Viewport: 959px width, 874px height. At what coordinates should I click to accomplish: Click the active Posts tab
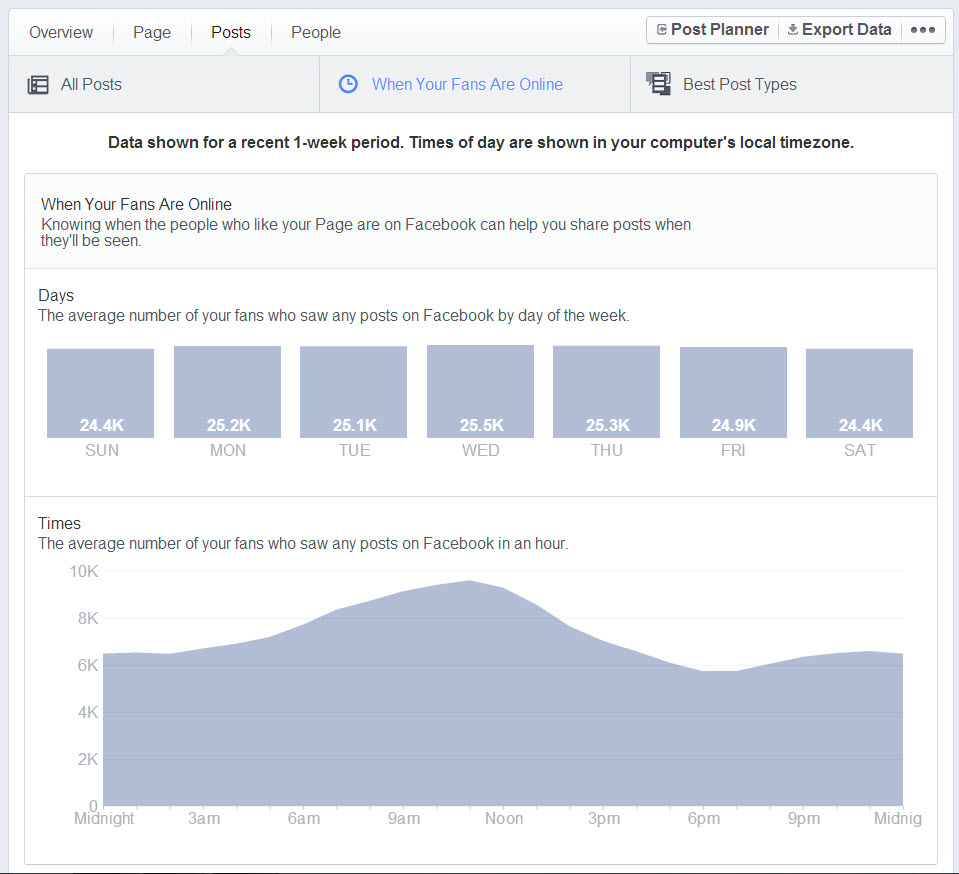tap(230, 32)
